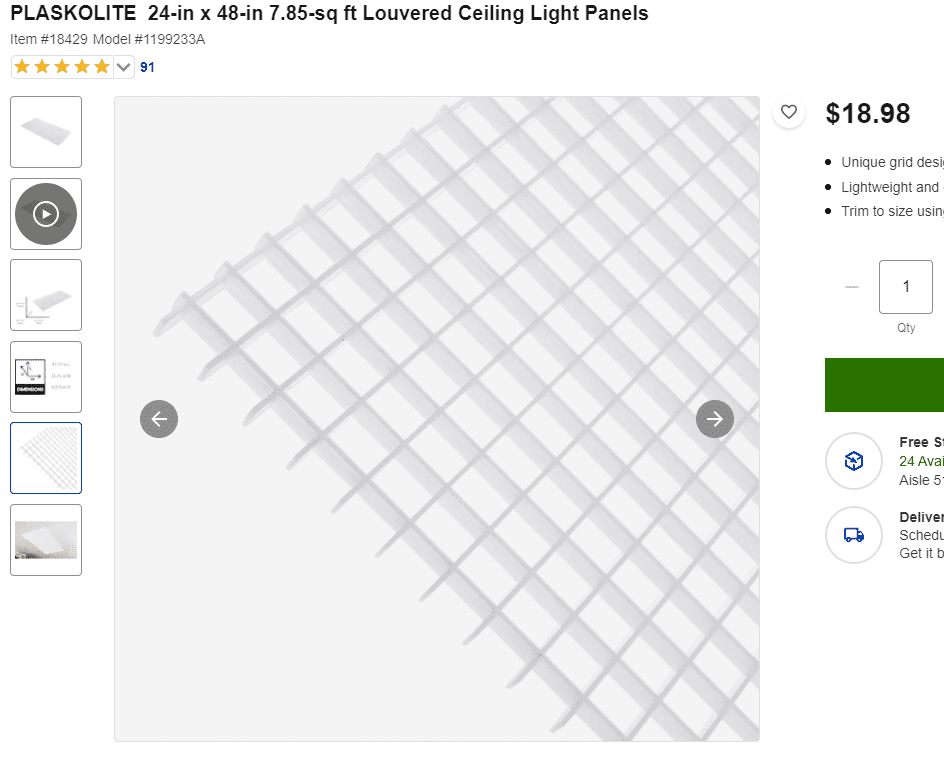Go to previous product image arrow
The width and height of the screenshot is (944, 783).
159,419
